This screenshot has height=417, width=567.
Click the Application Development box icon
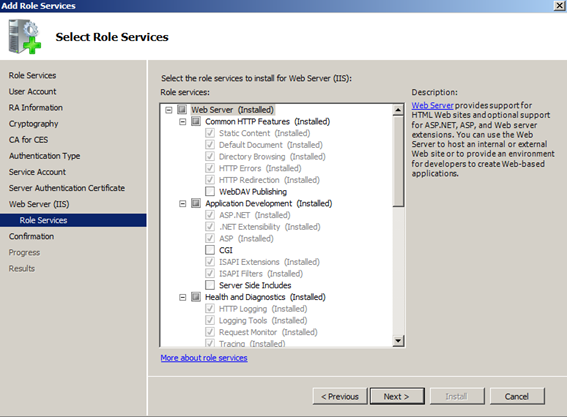(x=196, y=203)
